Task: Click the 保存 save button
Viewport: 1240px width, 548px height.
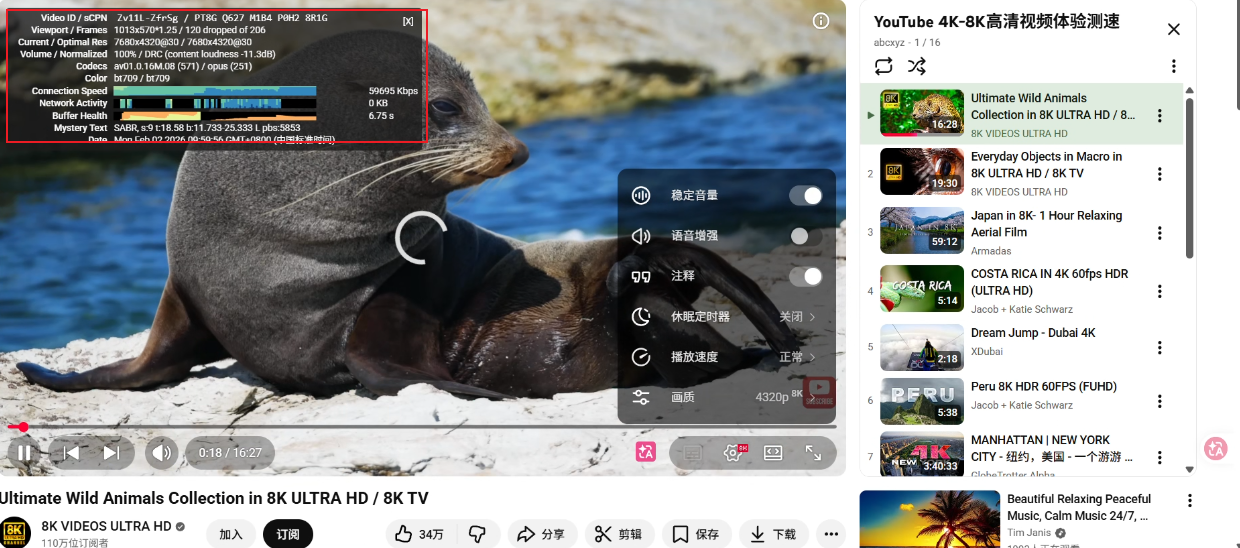Action: click(x=696, y=534)
